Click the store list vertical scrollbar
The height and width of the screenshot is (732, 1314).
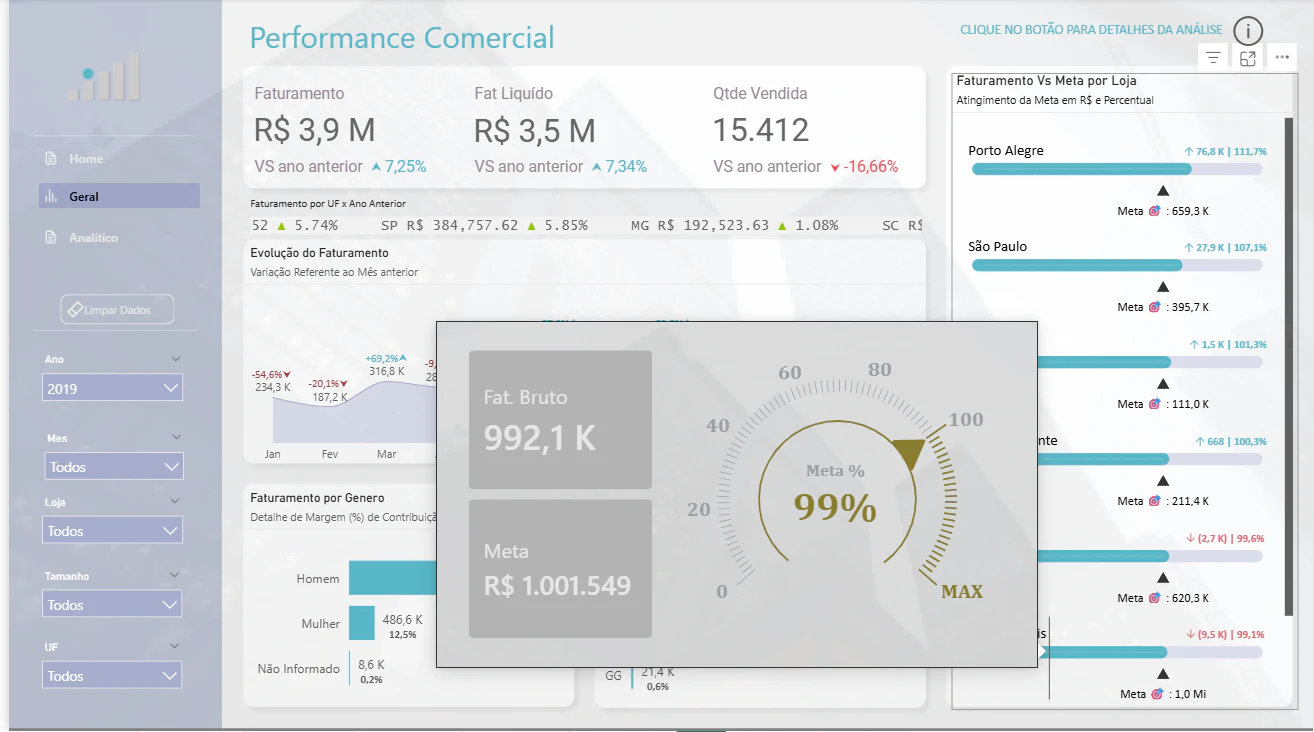pos(1288,367)
